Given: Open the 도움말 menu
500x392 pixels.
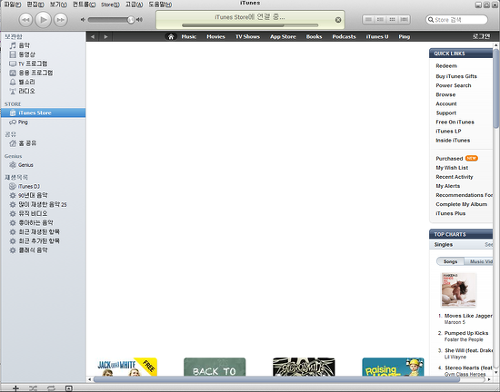Looking at the screenshot, I should pyautogui.click(x=160, y=4).
